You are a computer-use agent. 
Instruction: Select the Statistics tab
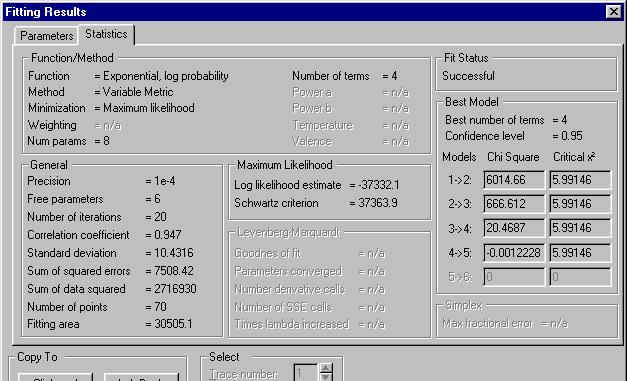[106, 34]
